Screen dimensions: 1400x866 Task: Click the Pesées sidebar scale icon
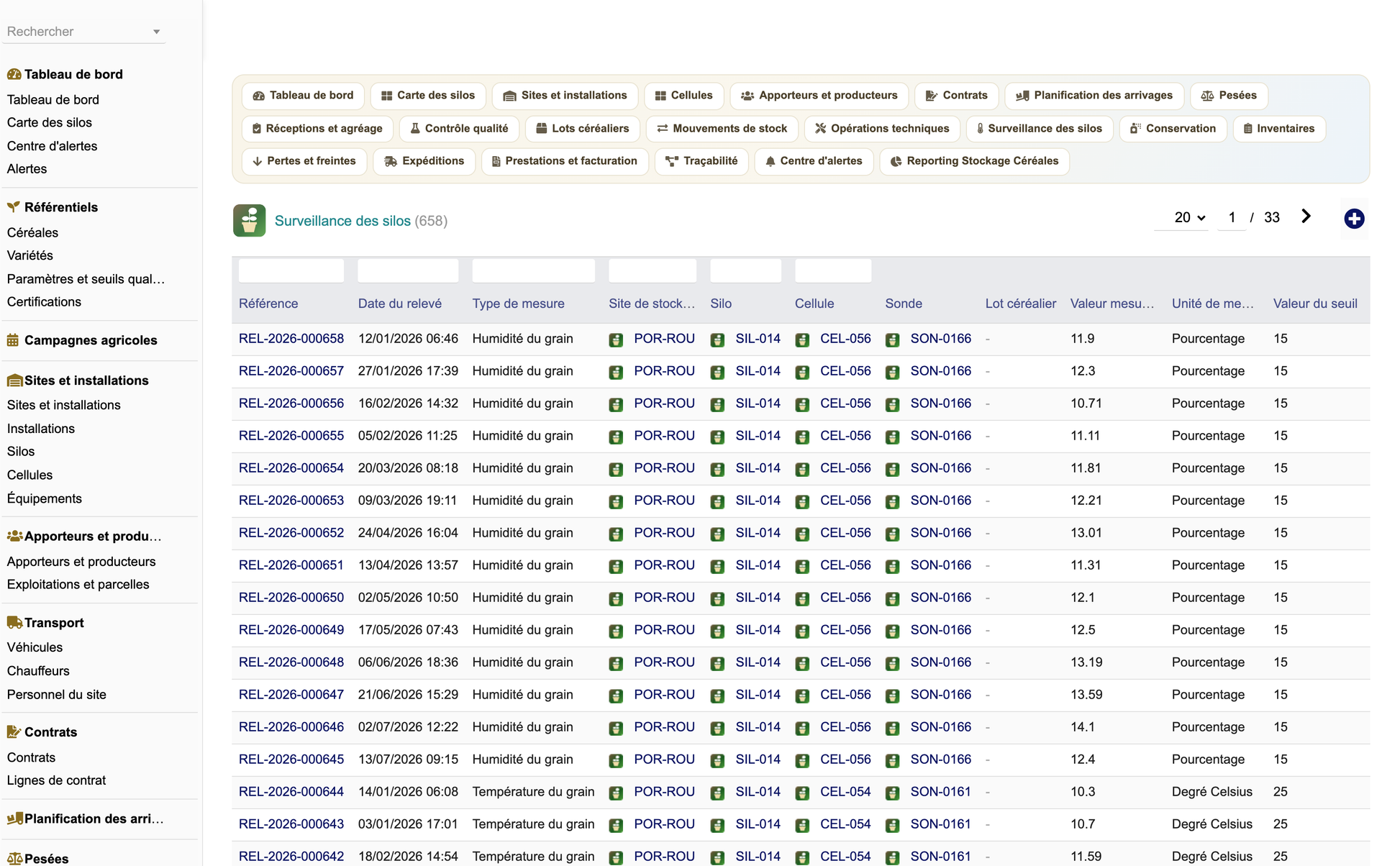click(x=14, y=859)
